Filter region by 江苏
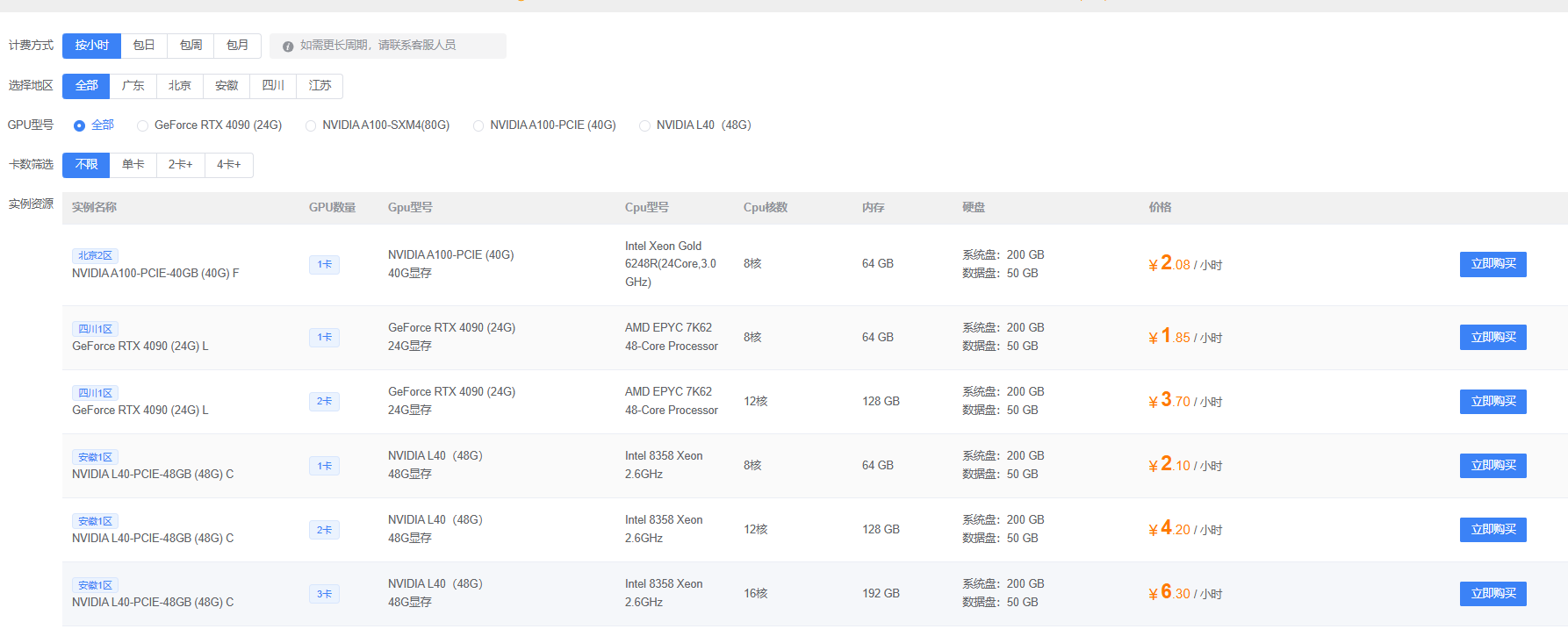The height and width of the screenshot is (629, 1568). click(320, 86)
